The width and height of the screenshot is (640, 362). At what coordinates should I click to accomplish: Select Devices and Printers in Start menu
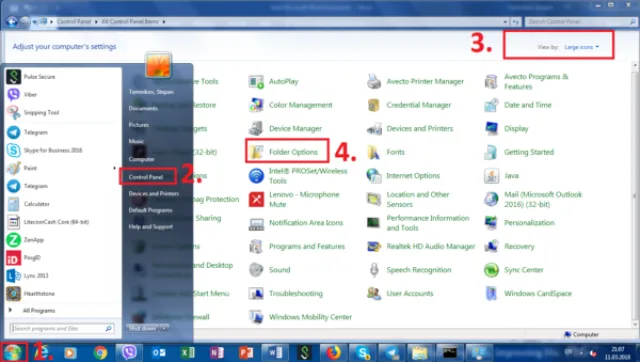tap(153, 194)
